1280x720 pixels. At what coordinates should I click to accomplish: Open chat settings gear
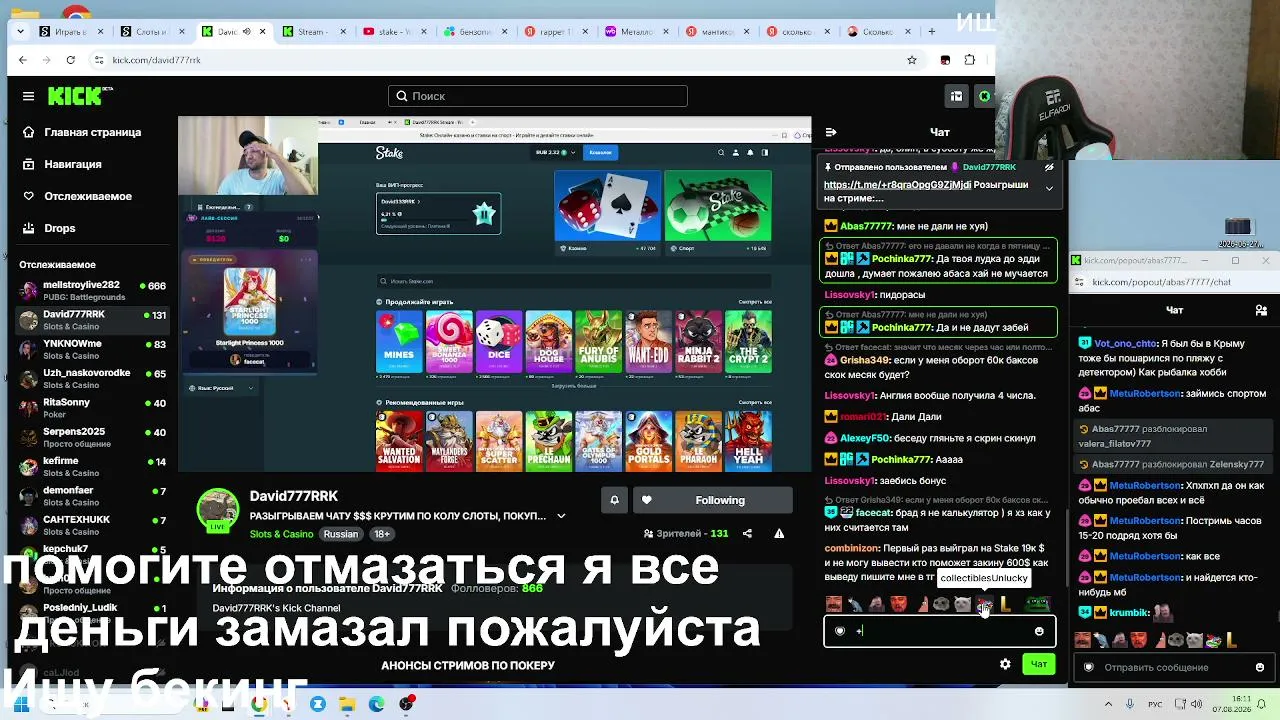[1005, 664]
